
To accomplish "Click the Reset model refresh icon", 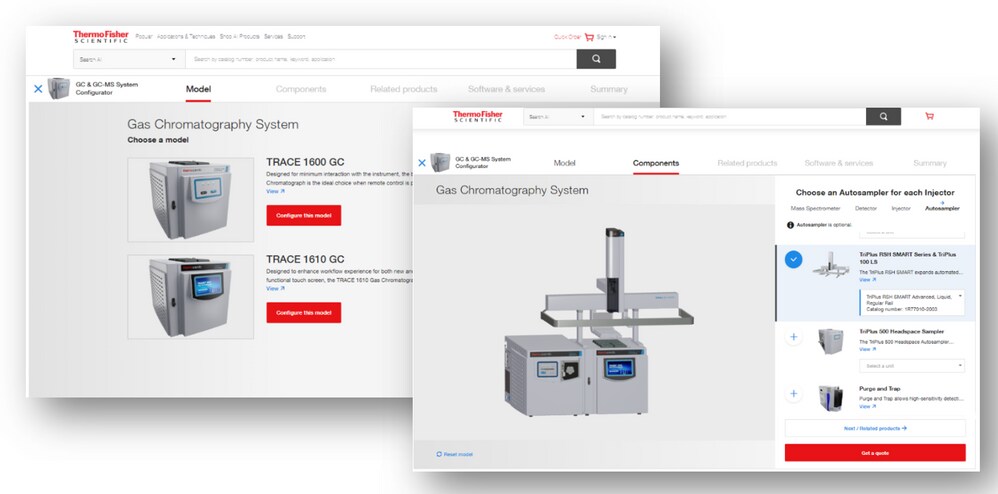I will click(x=439, y=454).
